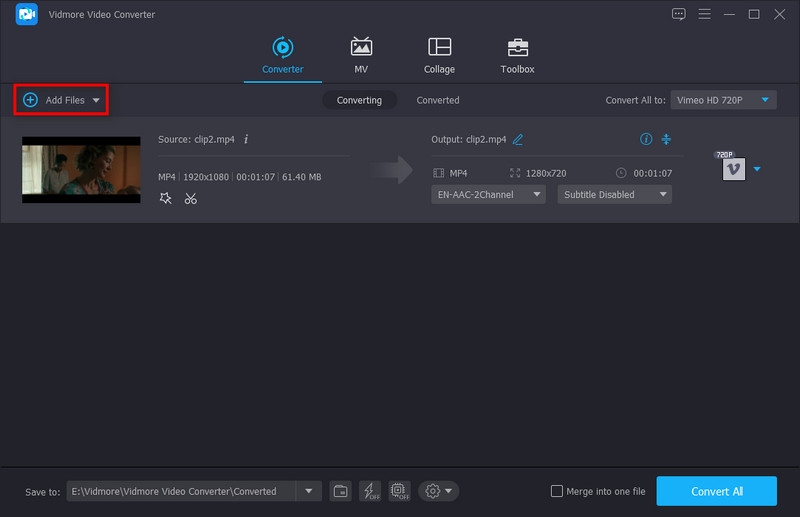
Task: Rename output with the pencil icon
Action: [x=518, y=139]
